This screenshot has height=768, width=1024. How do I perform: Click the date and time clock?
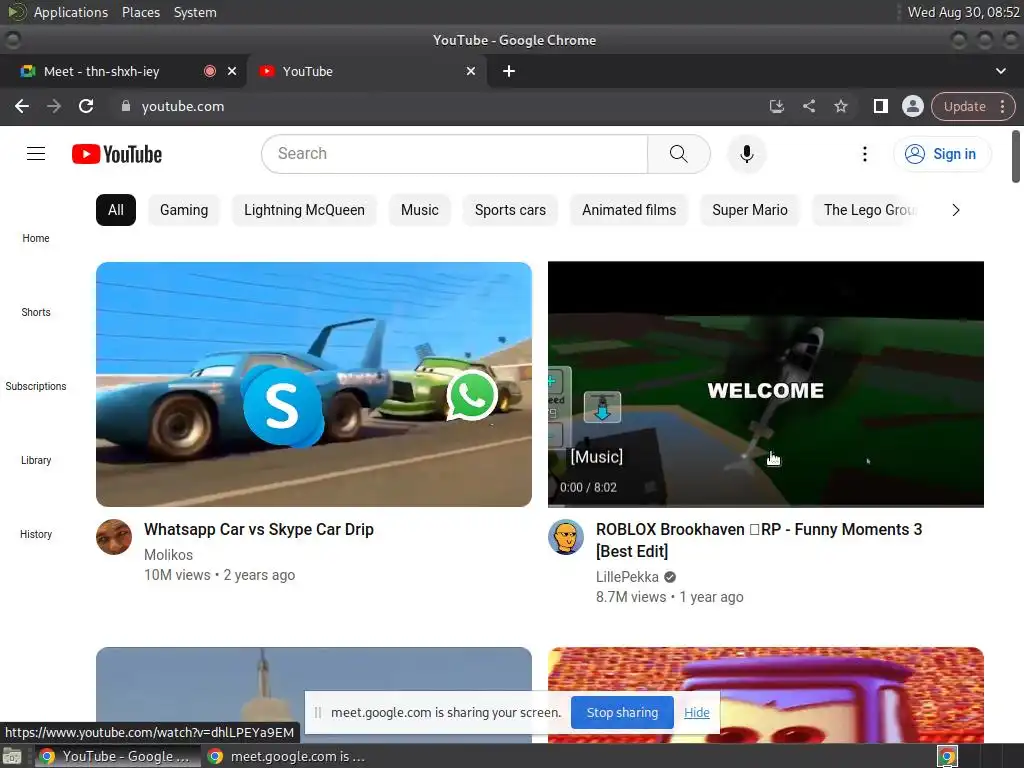(964, 12)
